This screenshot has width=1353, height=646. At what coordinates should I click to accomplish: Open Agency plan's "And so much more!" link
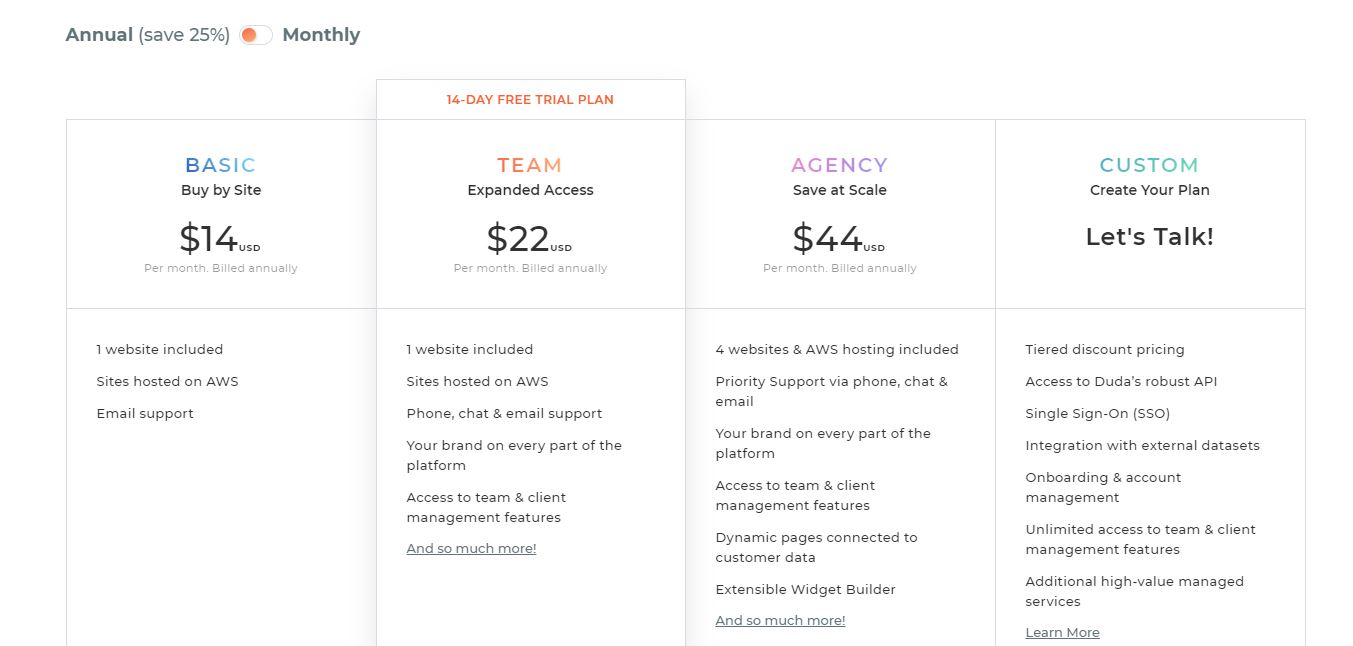pyautogui.click(x=780, y=621)
